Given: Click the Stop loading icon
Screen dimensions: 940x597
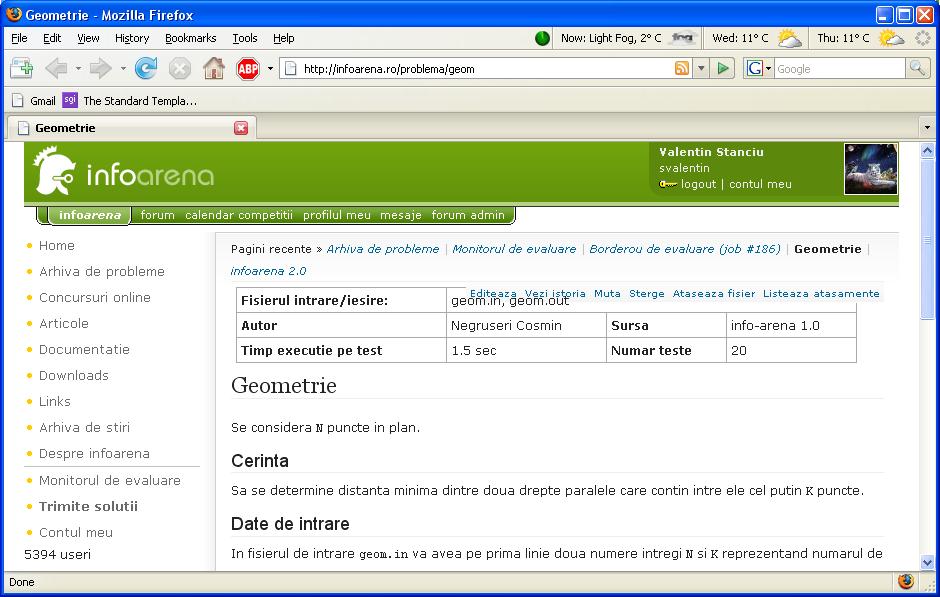Looking at the screenshot, I should (179, 68).
